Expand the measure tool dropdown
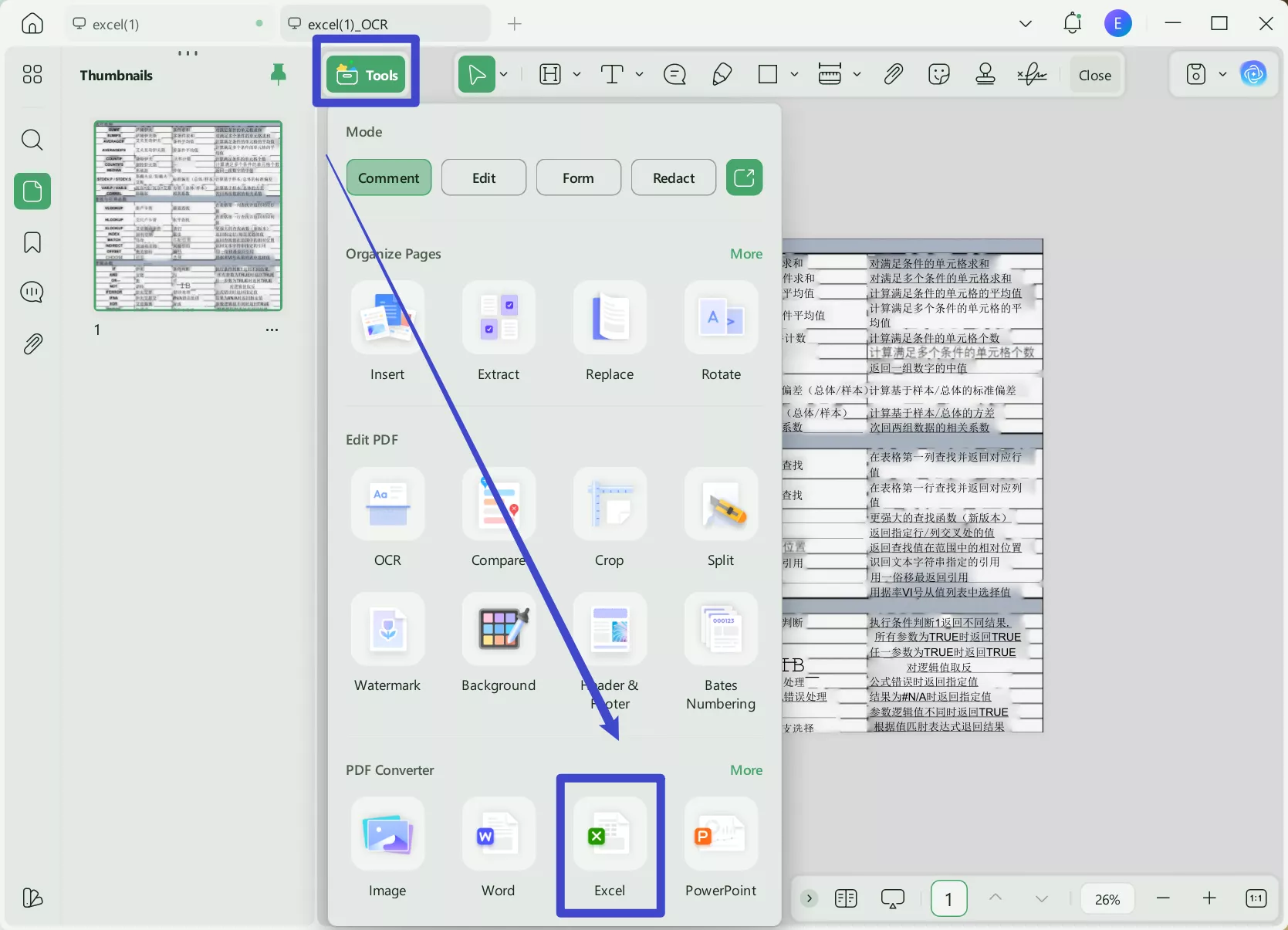The height and width of the screenshot is (930, 1288). (x=858, y=74)
